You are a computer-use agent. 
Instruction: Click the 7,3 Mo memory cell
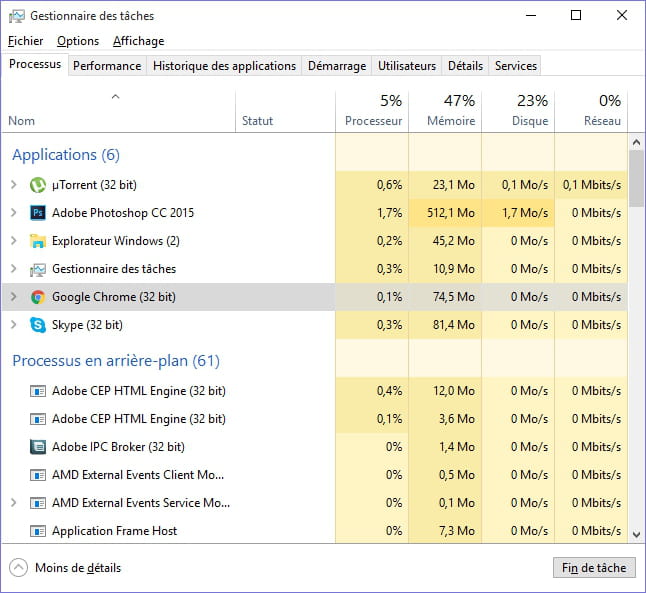(445, 531)
